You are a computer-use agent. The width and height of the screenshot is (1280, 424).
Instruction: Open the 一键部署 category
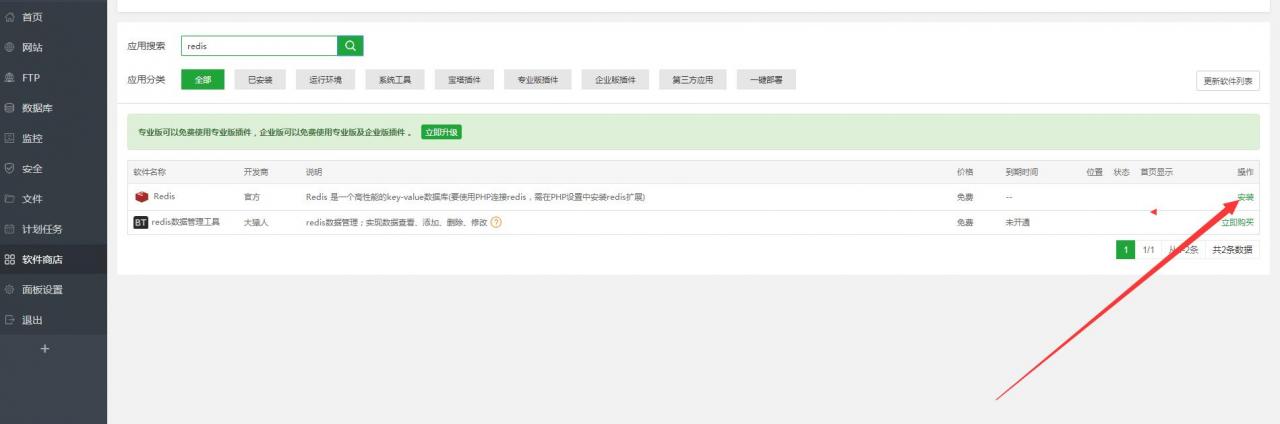[766, 80]
